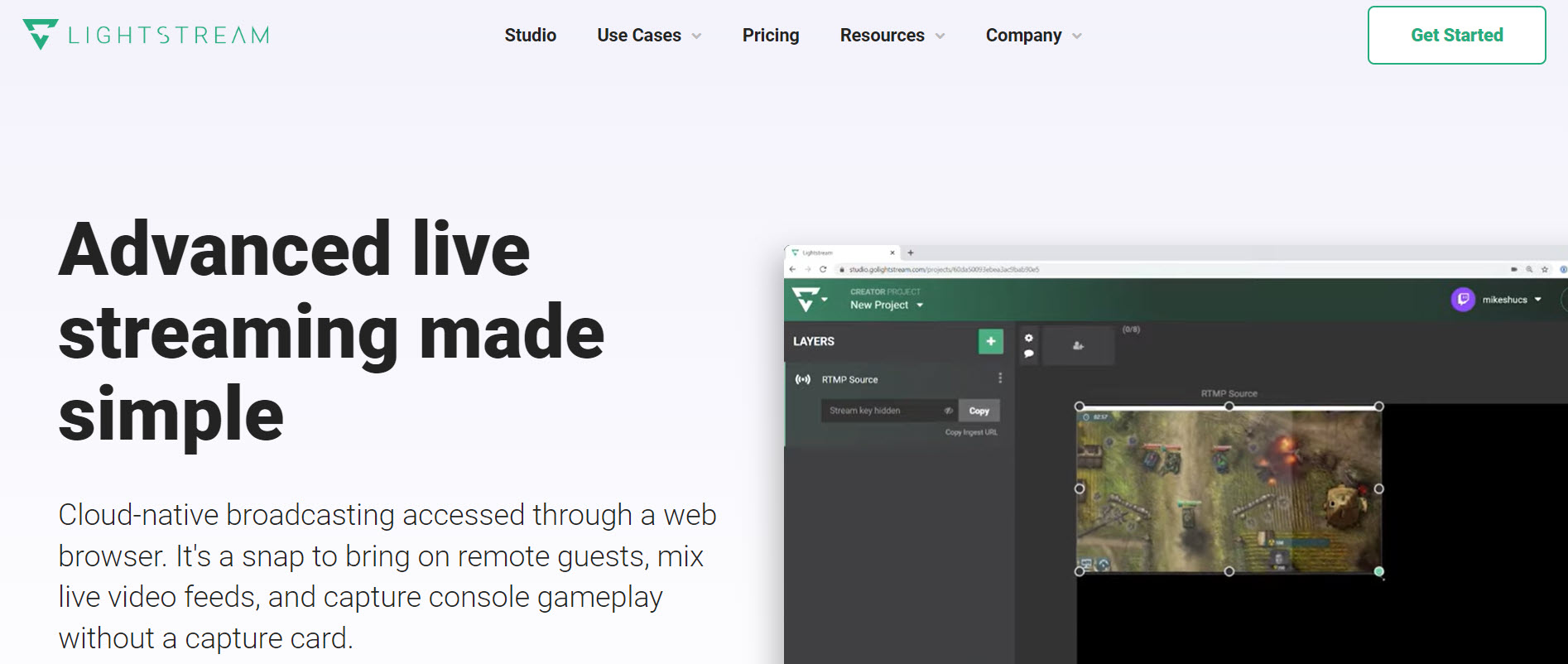1568x664 pixels.
Task: Open the Studio page link
Action: (530, 36)
